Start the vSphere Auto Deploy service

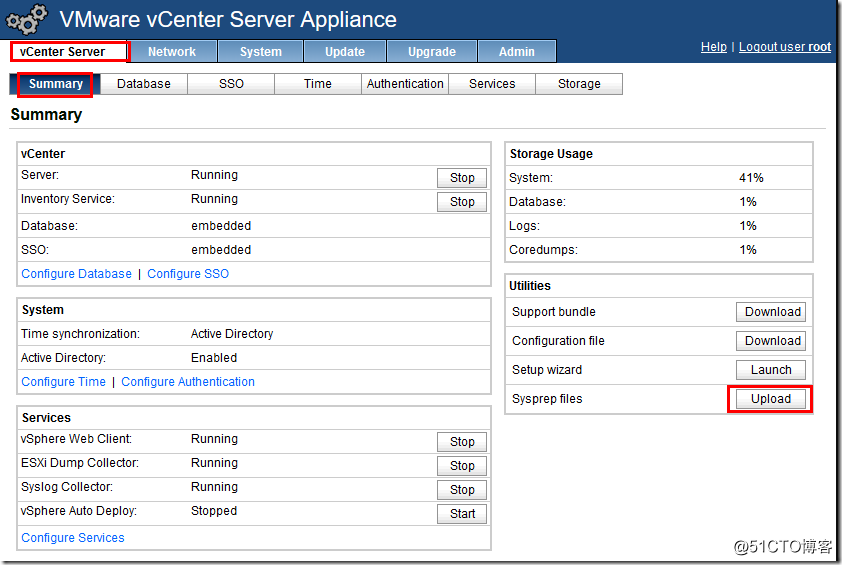pos(462,514)
